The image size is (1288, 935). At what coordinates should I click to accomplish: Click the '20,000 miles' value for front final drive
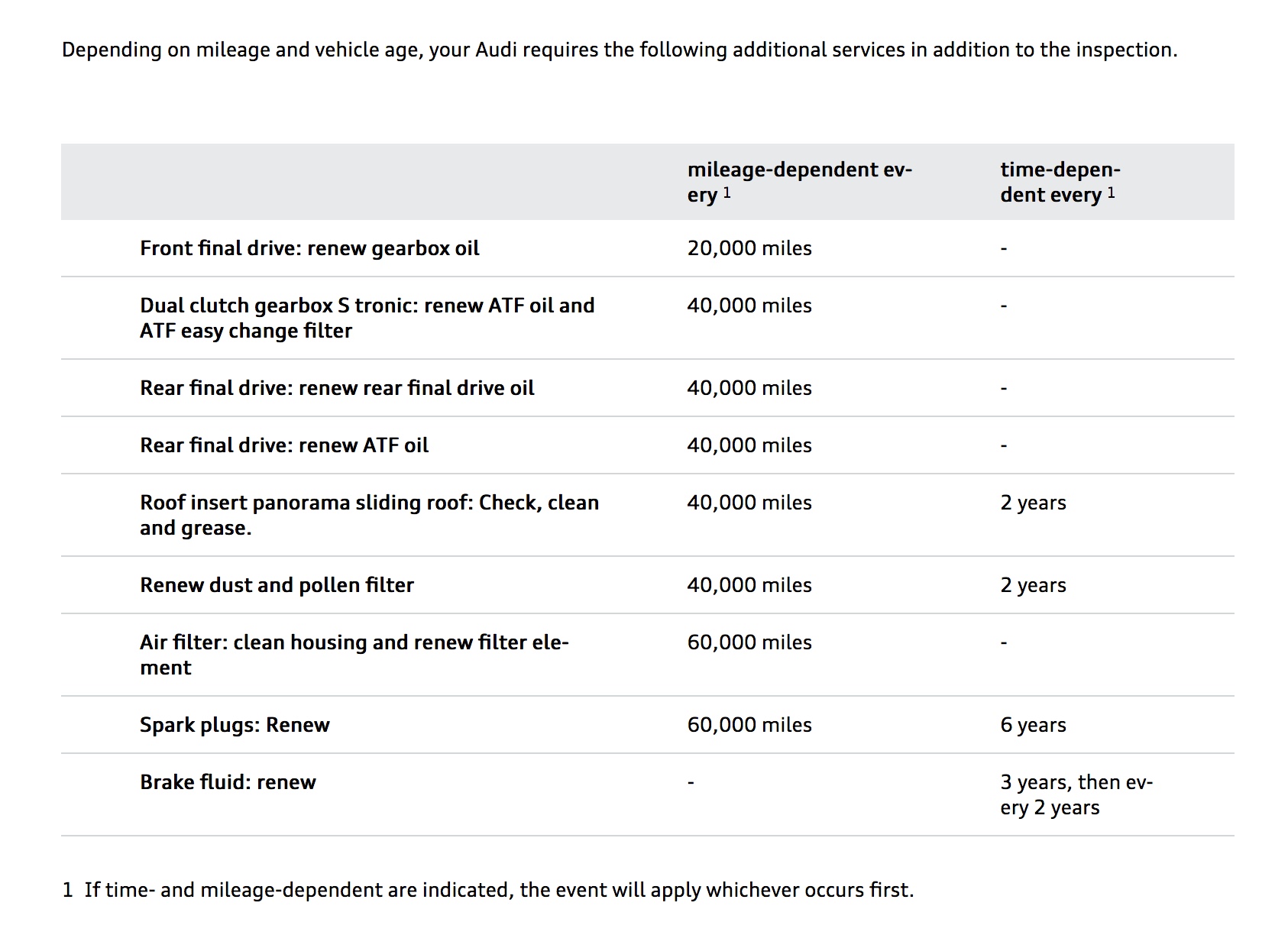coord(749,248)
